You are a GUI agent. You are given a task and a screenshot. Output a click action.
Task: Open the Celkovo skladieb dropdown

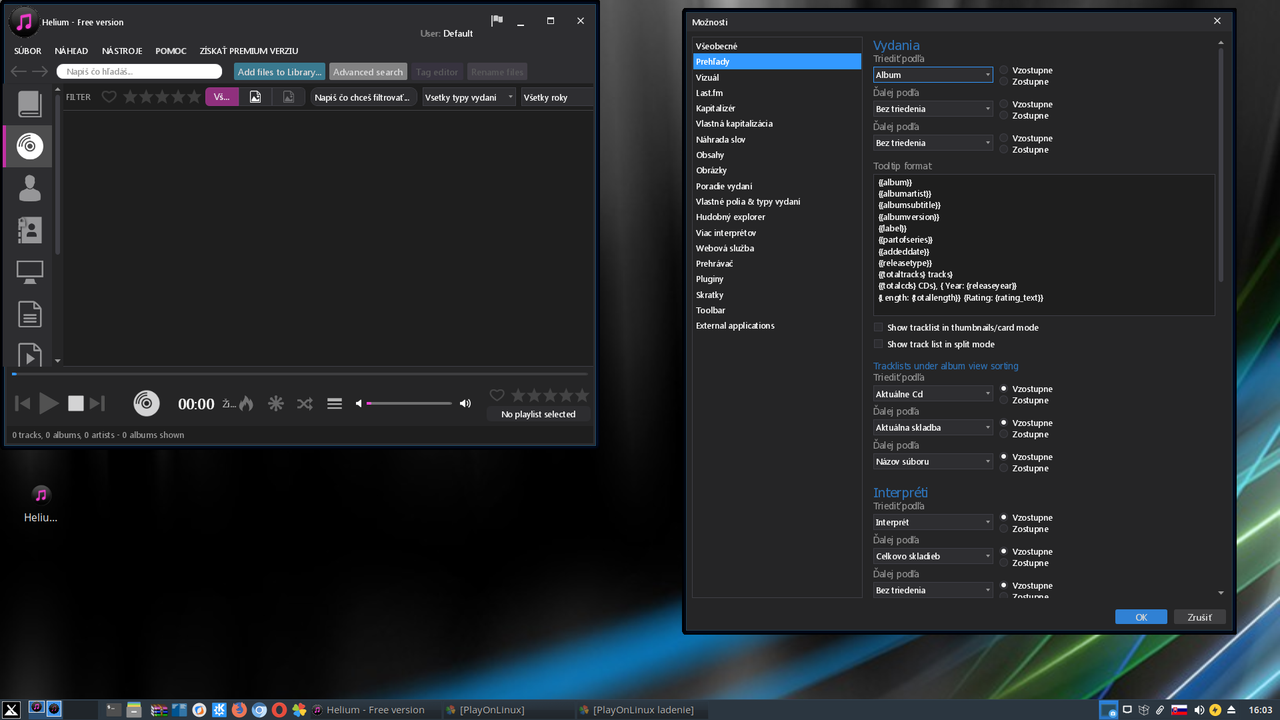(x=933, y=556)
